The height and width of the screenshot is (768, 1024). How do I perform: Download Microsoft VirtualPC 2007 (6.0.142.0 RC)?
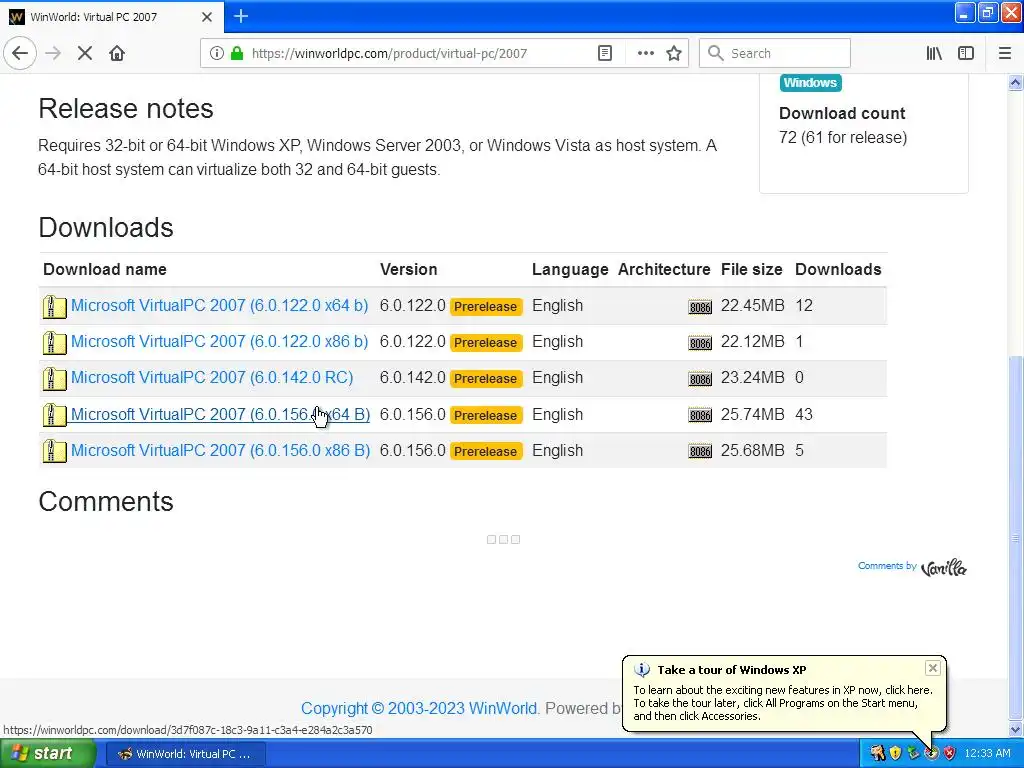click(212, 377)
